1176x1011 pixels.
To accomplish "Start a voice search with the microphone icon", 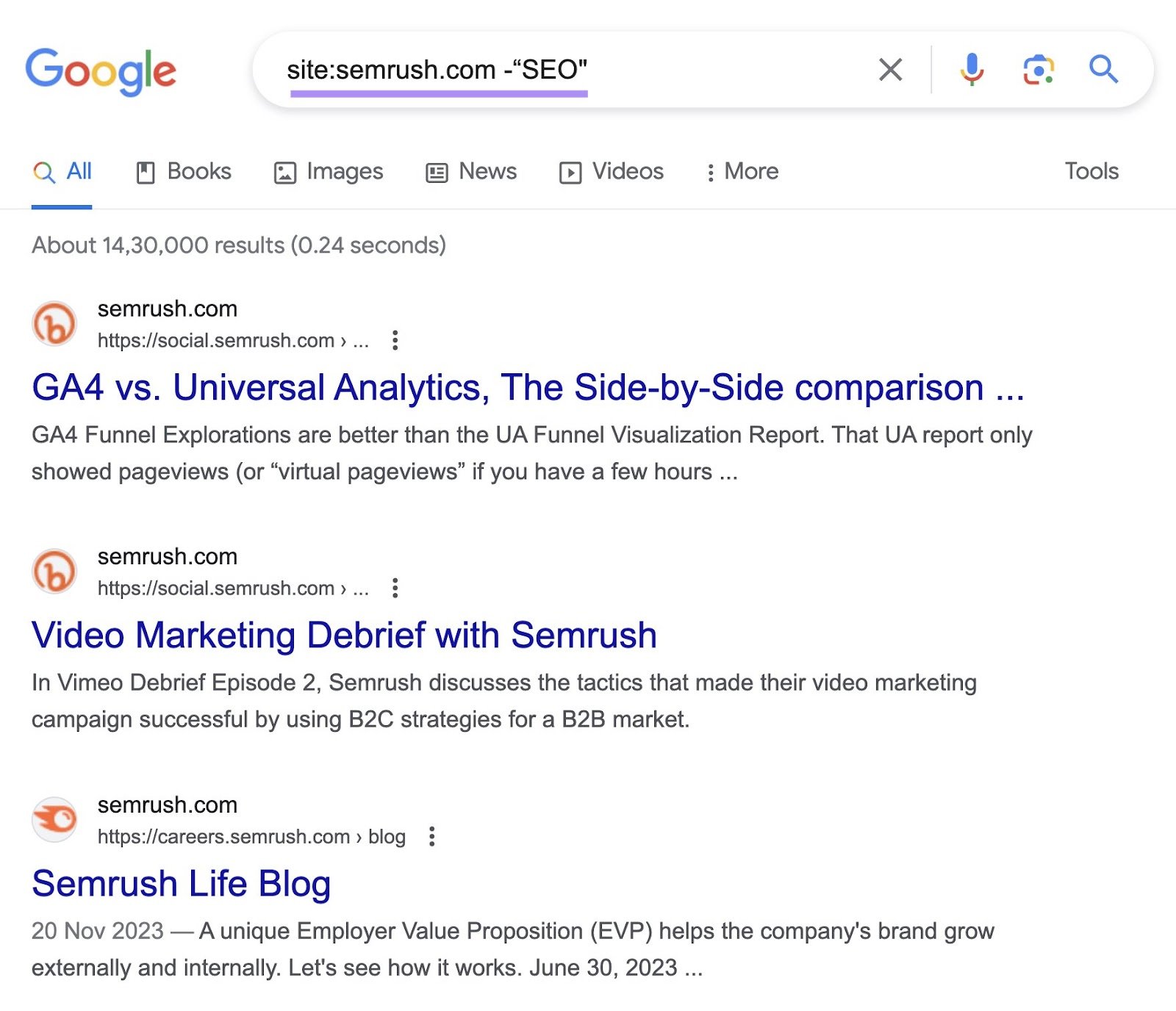I will (x=972, y=70).
